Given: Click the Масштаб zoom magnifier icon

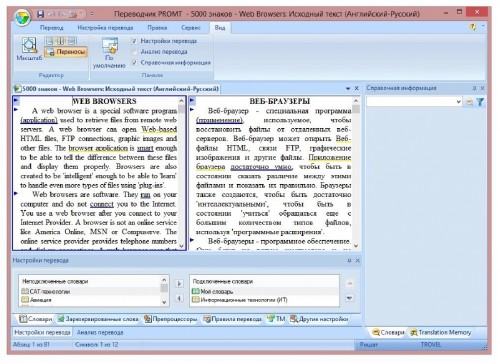Looking at the screenshot, I should (x=29, y=45).
